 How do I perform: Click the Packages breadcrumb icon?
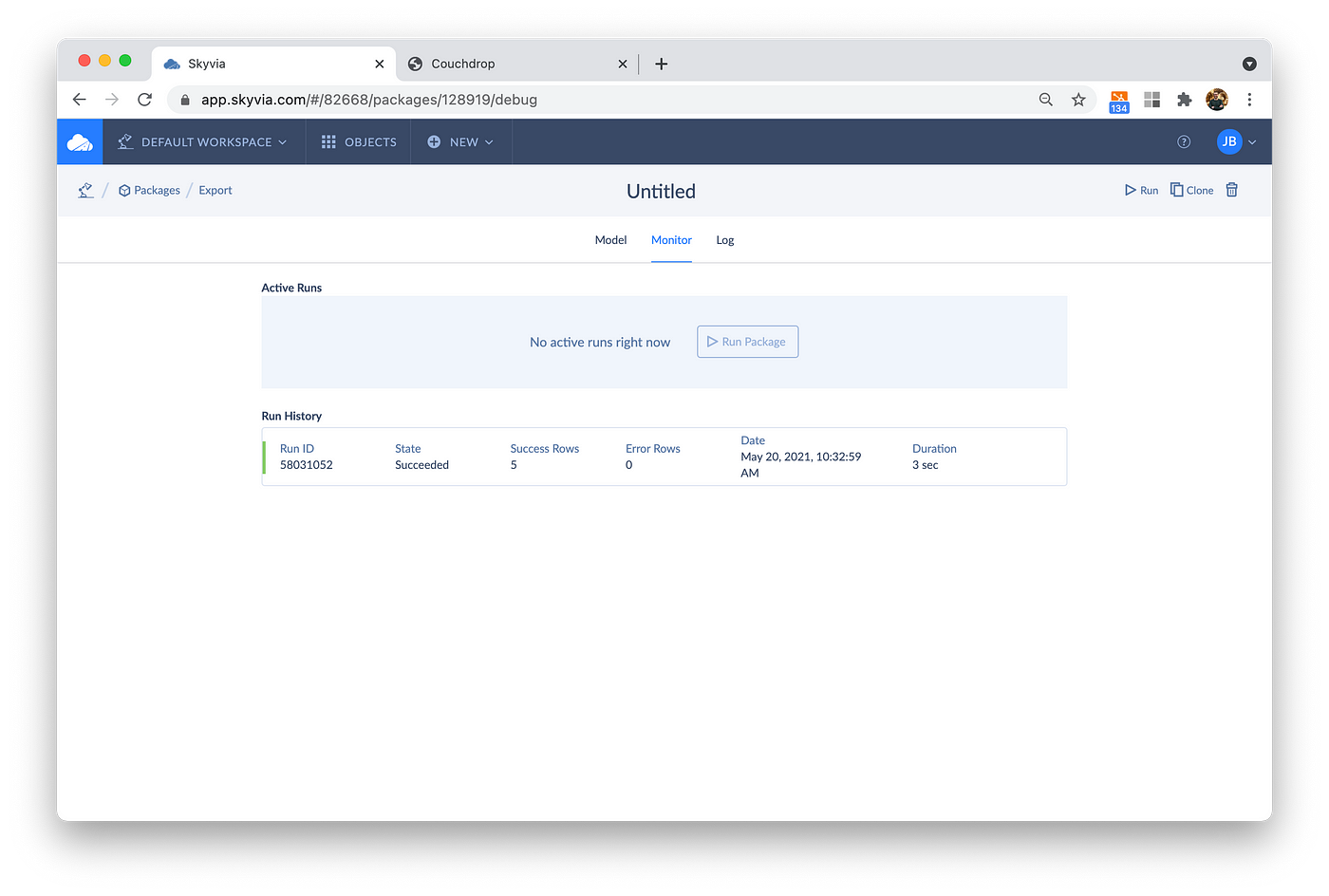pos(123,190)
